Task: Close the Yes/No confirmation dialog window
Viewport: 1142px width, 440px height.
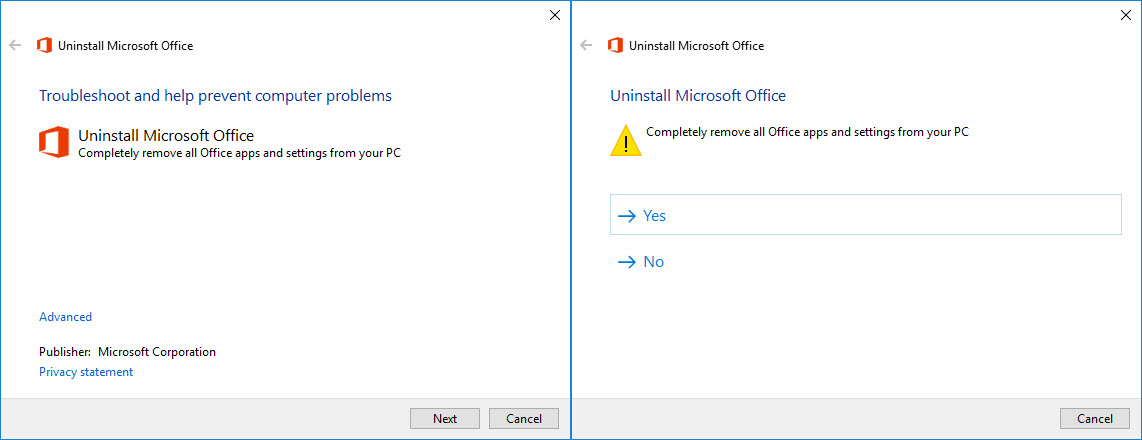Action: (1126, 15)
